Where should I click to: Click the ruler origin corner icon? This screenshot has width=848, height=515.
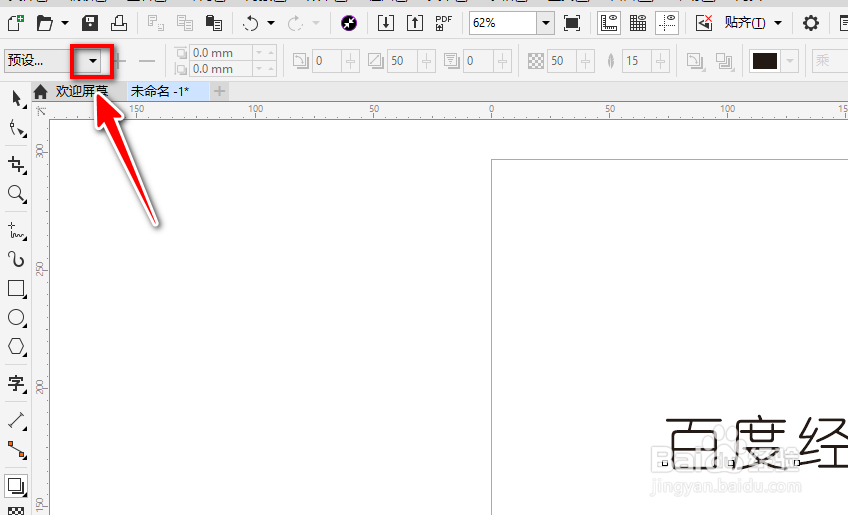click(41, 111)
